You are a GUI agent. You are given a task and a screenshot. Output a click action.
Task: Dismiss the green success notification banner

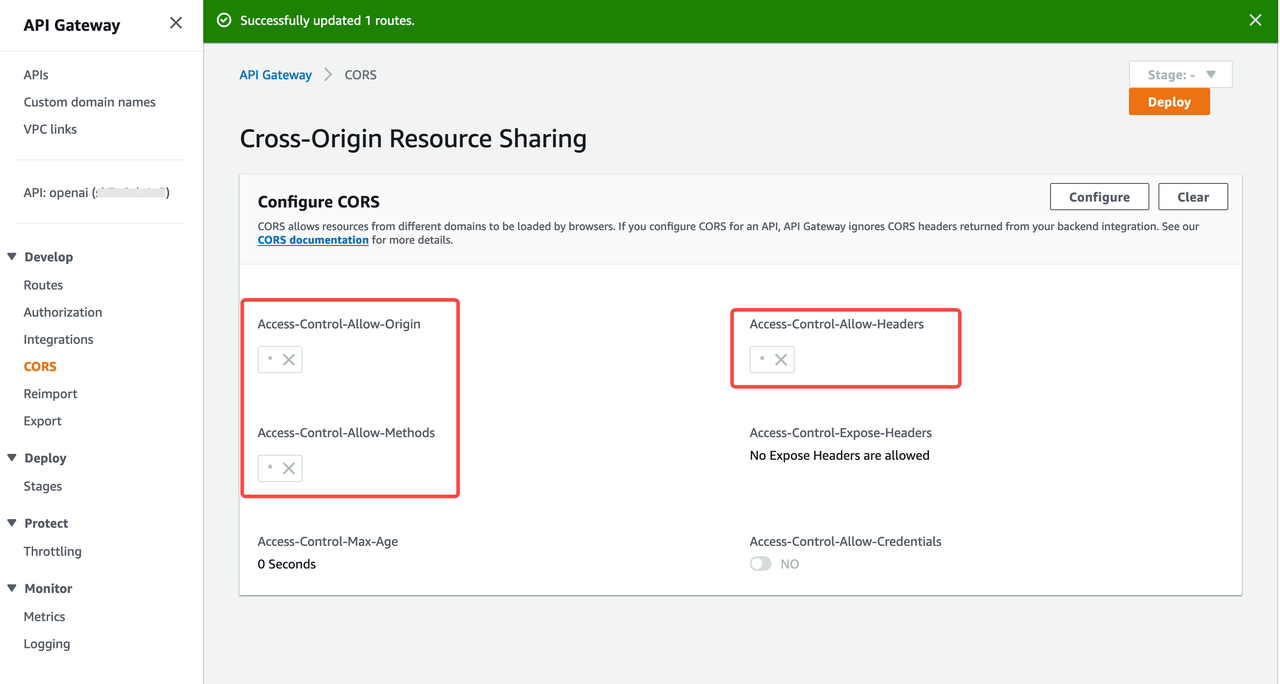[x=1255, y=20]
